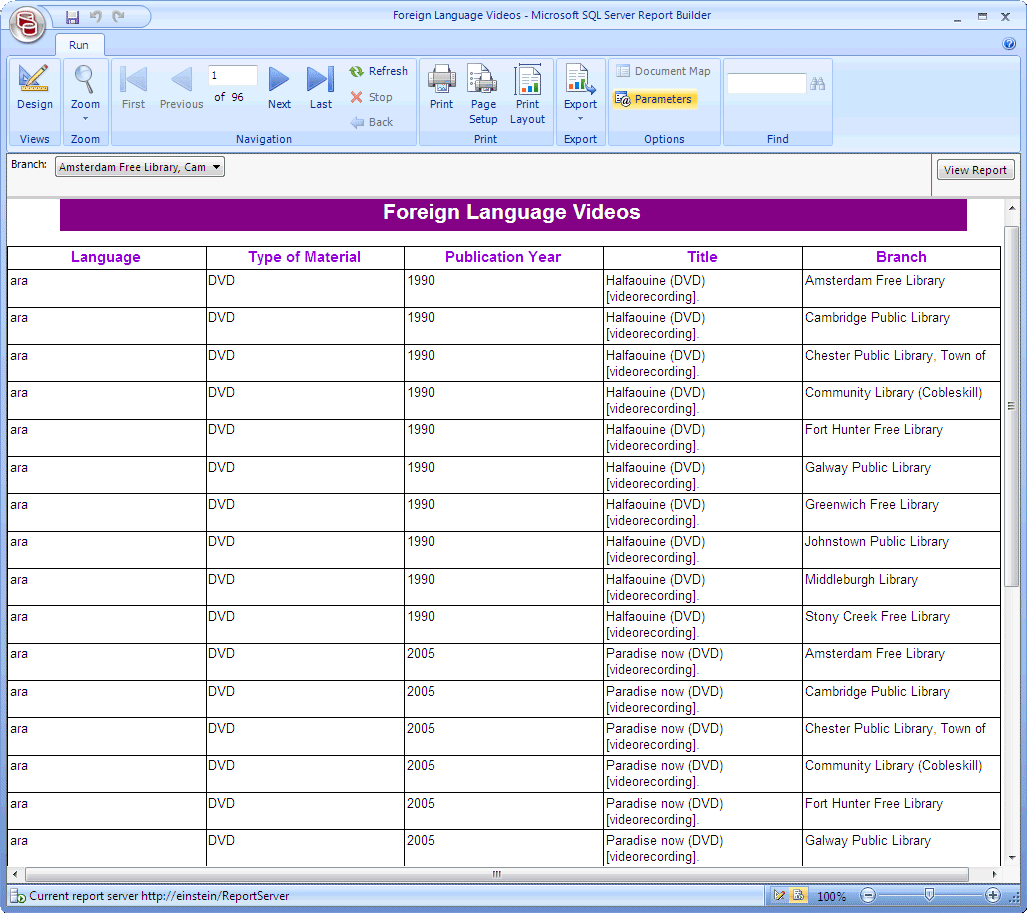This screenshot has height=913, width=1027.
Task: Expand the Export options menu
Action: [x=580, y=94]
